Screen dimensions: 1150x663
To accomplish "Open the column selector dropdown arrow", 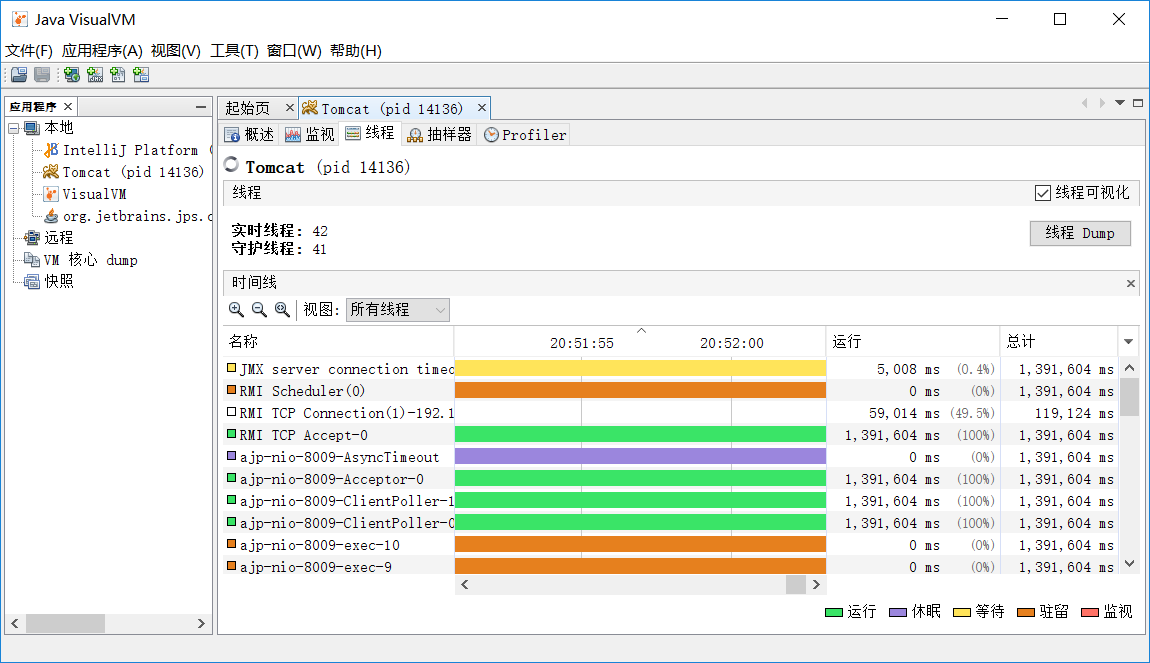I will point(1129,341).
